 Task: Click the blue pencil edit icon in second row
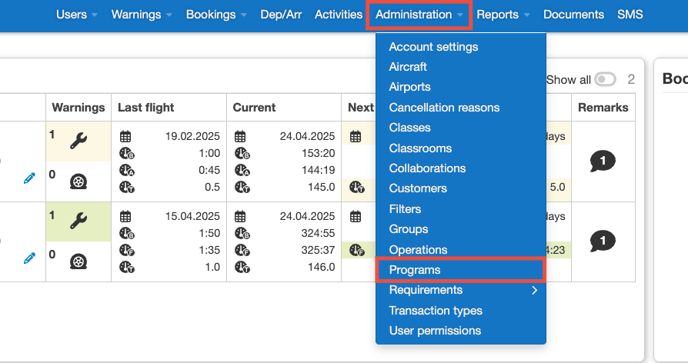(x=29, y=258)
